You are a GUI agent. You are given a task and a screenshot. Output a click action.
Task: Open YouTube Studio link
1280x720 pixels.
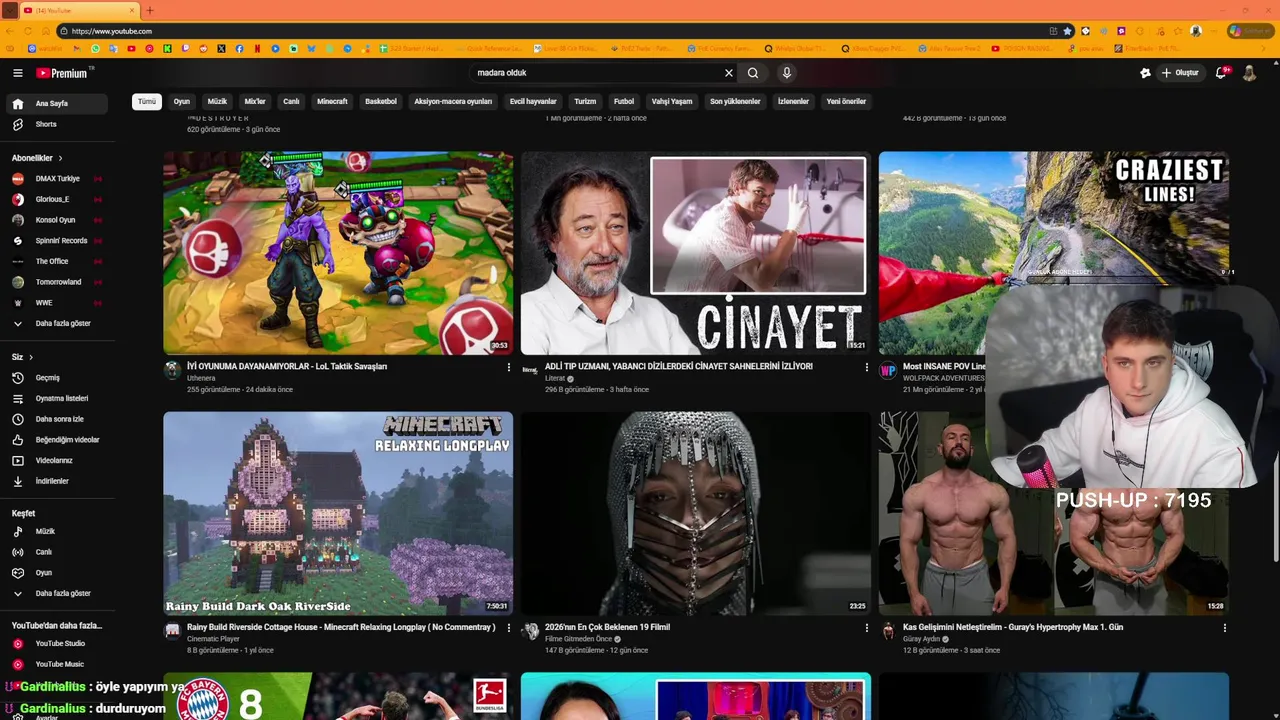pyautogui.click(x=58, y=644)
